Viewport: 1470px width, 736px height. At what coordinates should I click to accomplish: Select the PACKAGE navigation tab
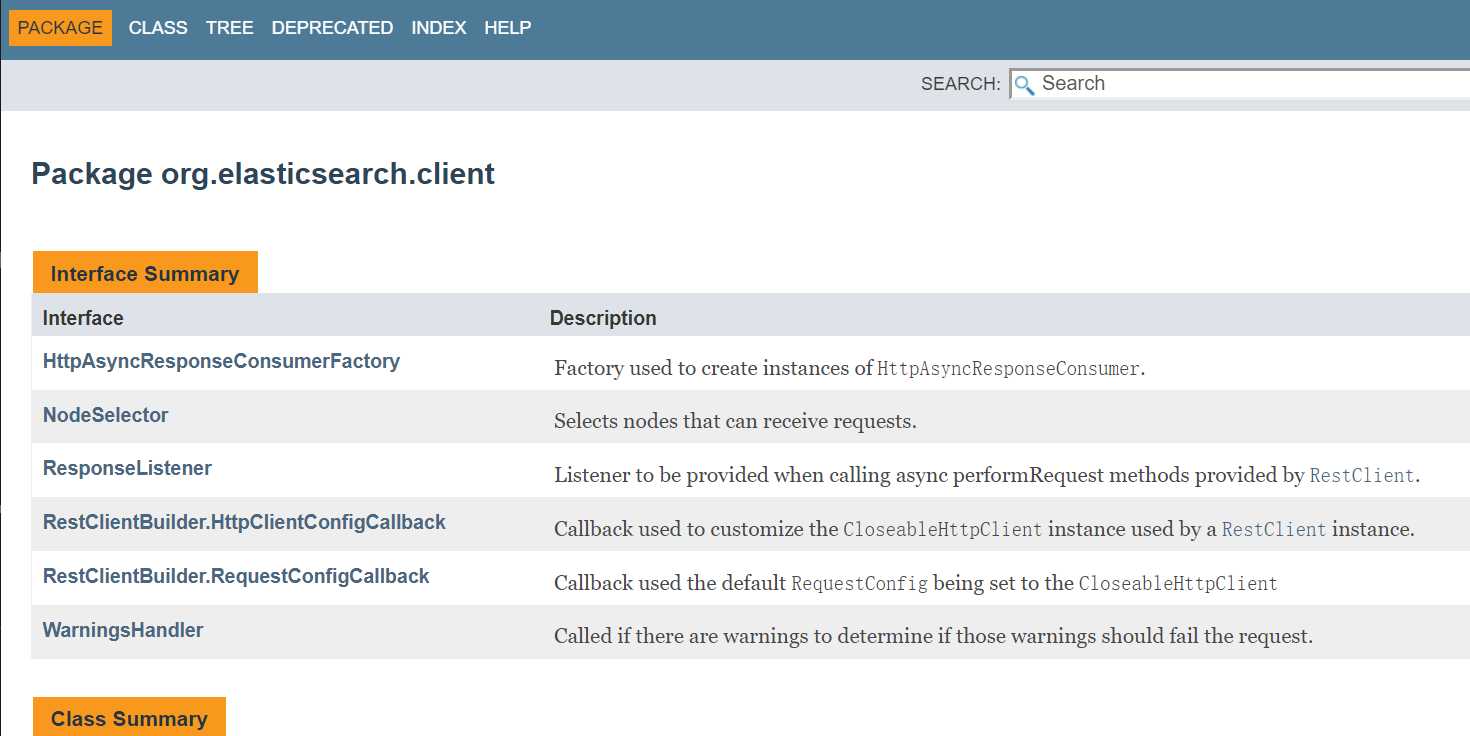pos(60,28)
